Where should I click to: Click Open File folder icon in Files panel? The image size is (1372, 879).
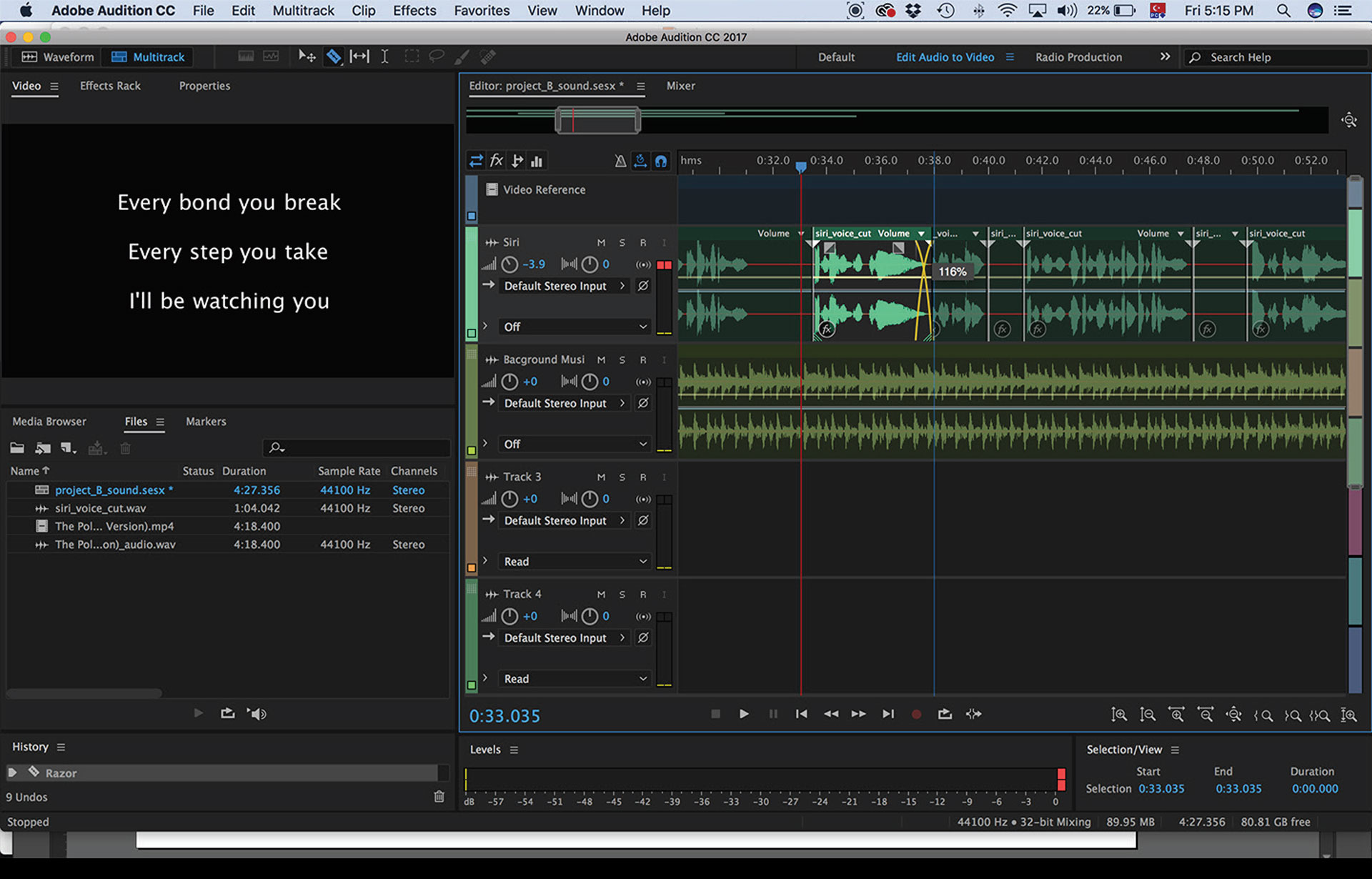click(17, 449)
